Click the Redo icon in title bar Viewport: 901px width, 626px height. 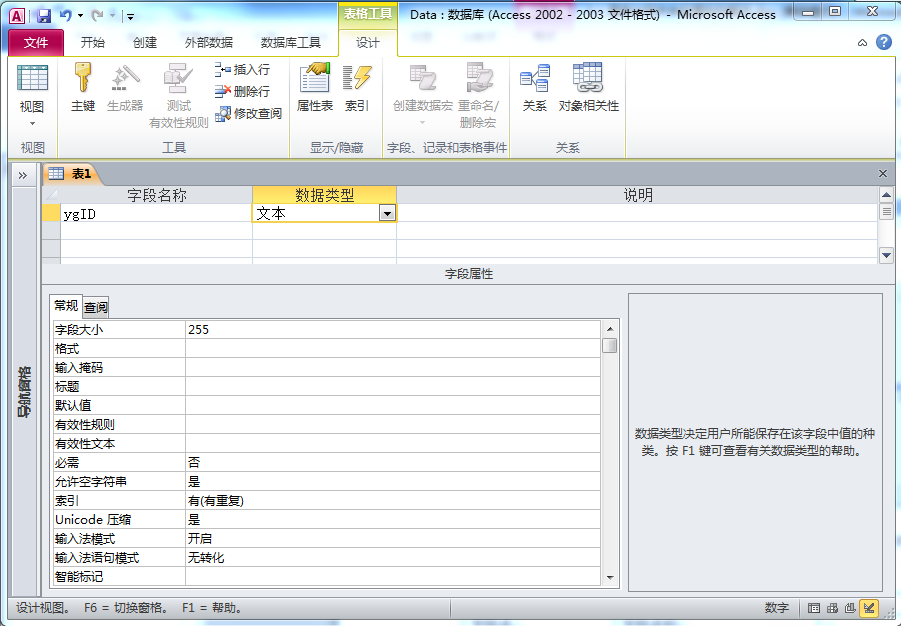98,16
